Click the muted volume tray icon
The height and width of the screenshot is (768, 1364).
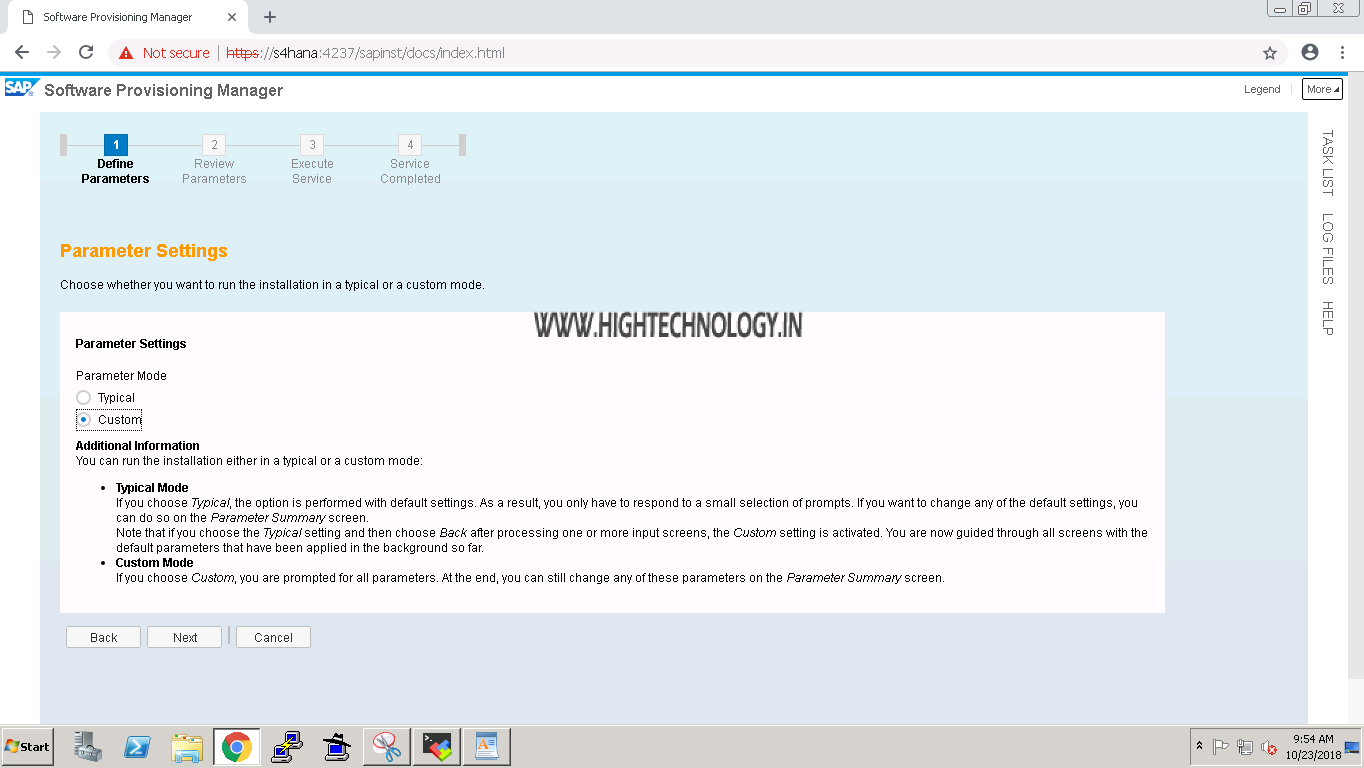(x=1269, y=747)
